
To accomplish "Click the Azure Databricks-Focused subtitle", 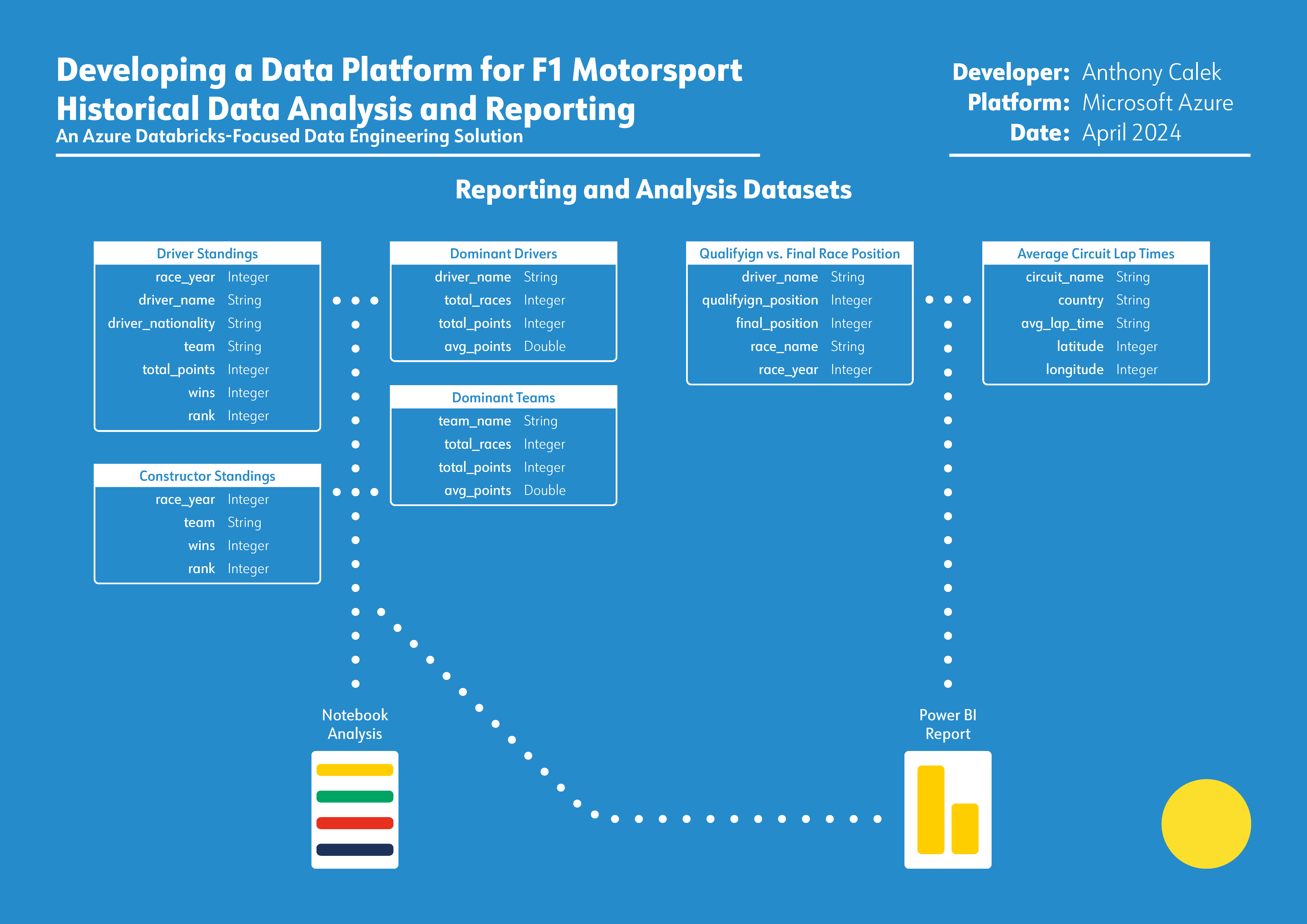I will pyautogui.click(x=289, y=137).
